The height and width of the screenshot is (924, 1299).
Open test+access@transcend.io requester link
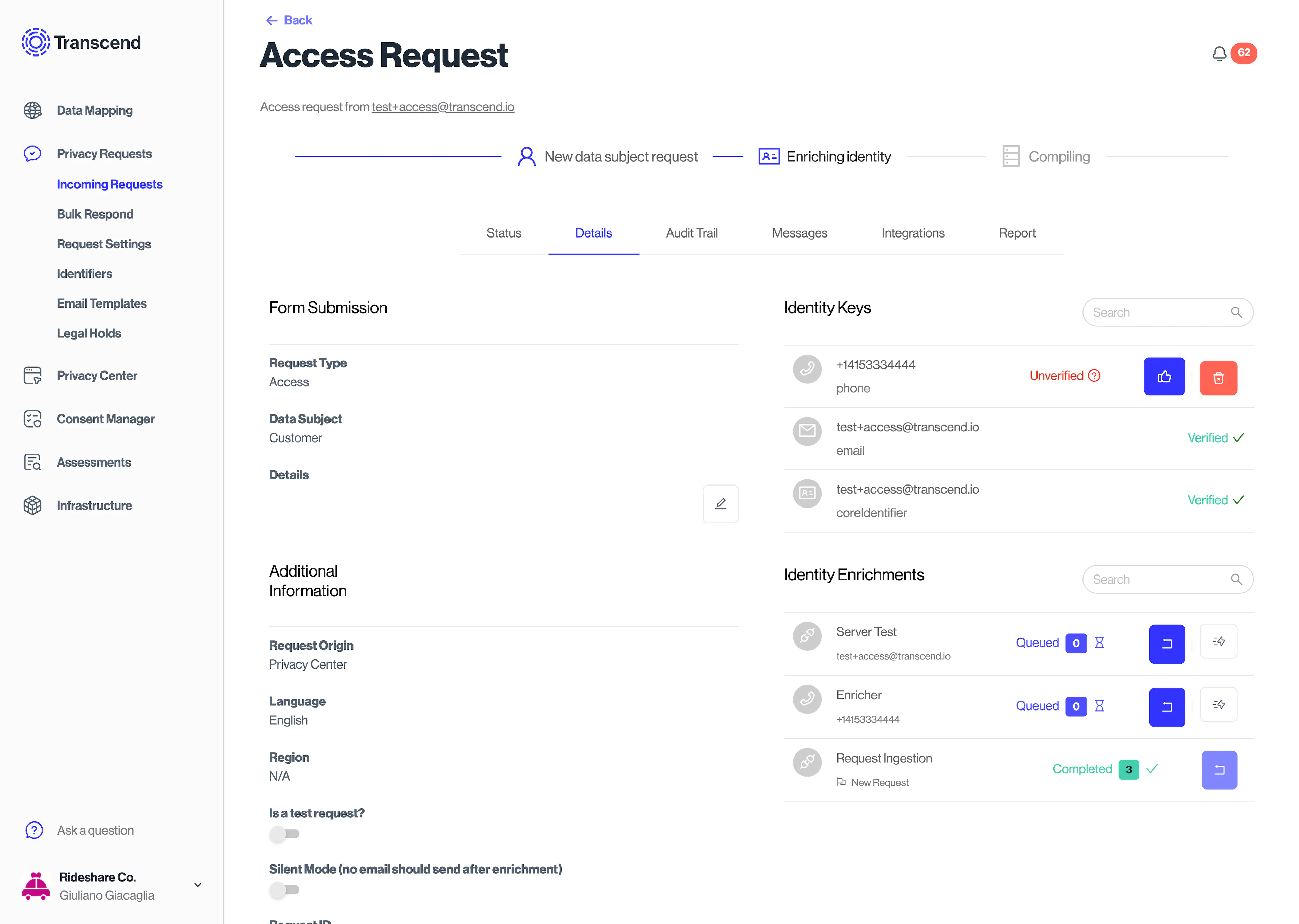pyautogui.click(x=442, y=107)
